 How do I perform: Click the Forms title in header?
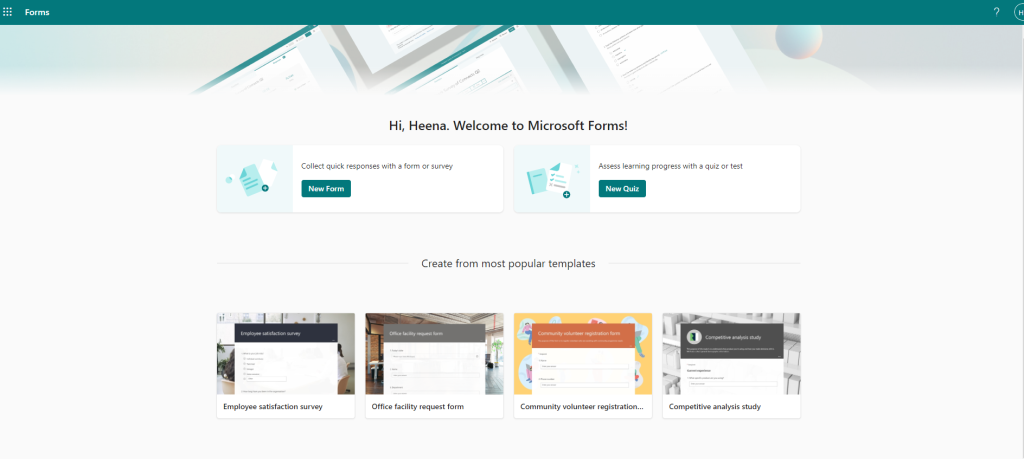coord(37,12)
